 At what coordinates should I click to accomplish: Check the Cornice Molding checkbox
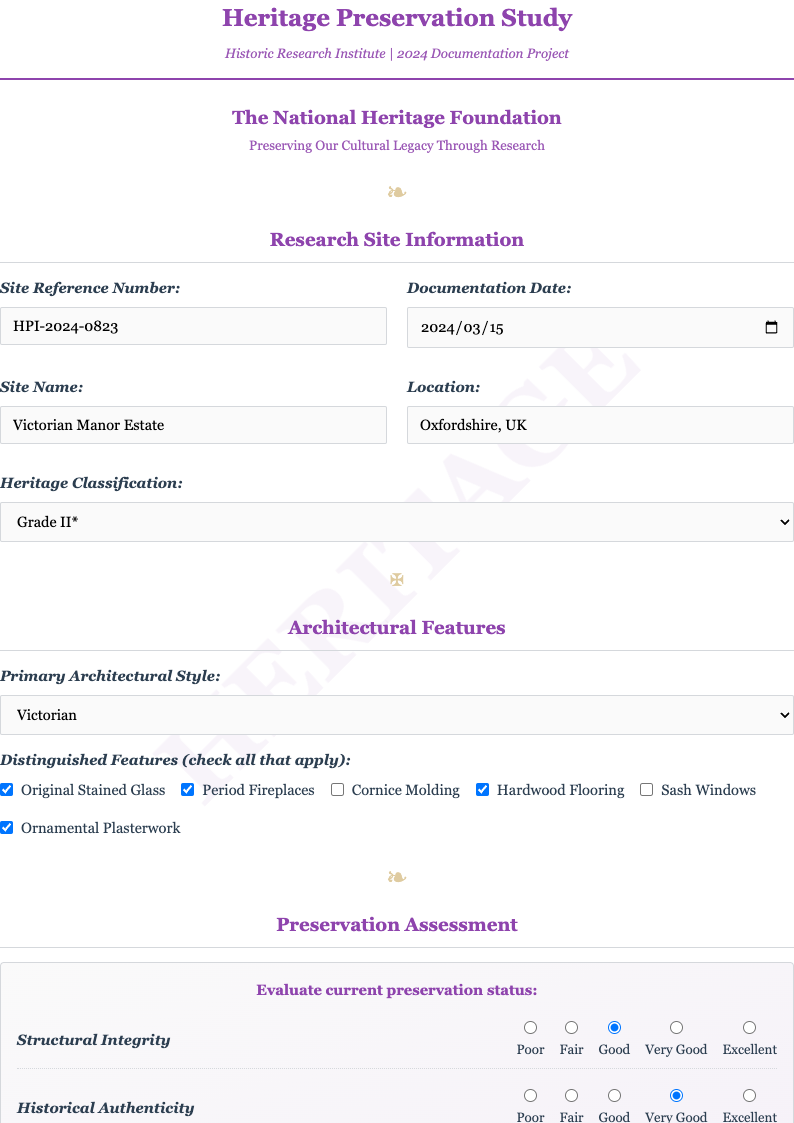tap(337, 789)
